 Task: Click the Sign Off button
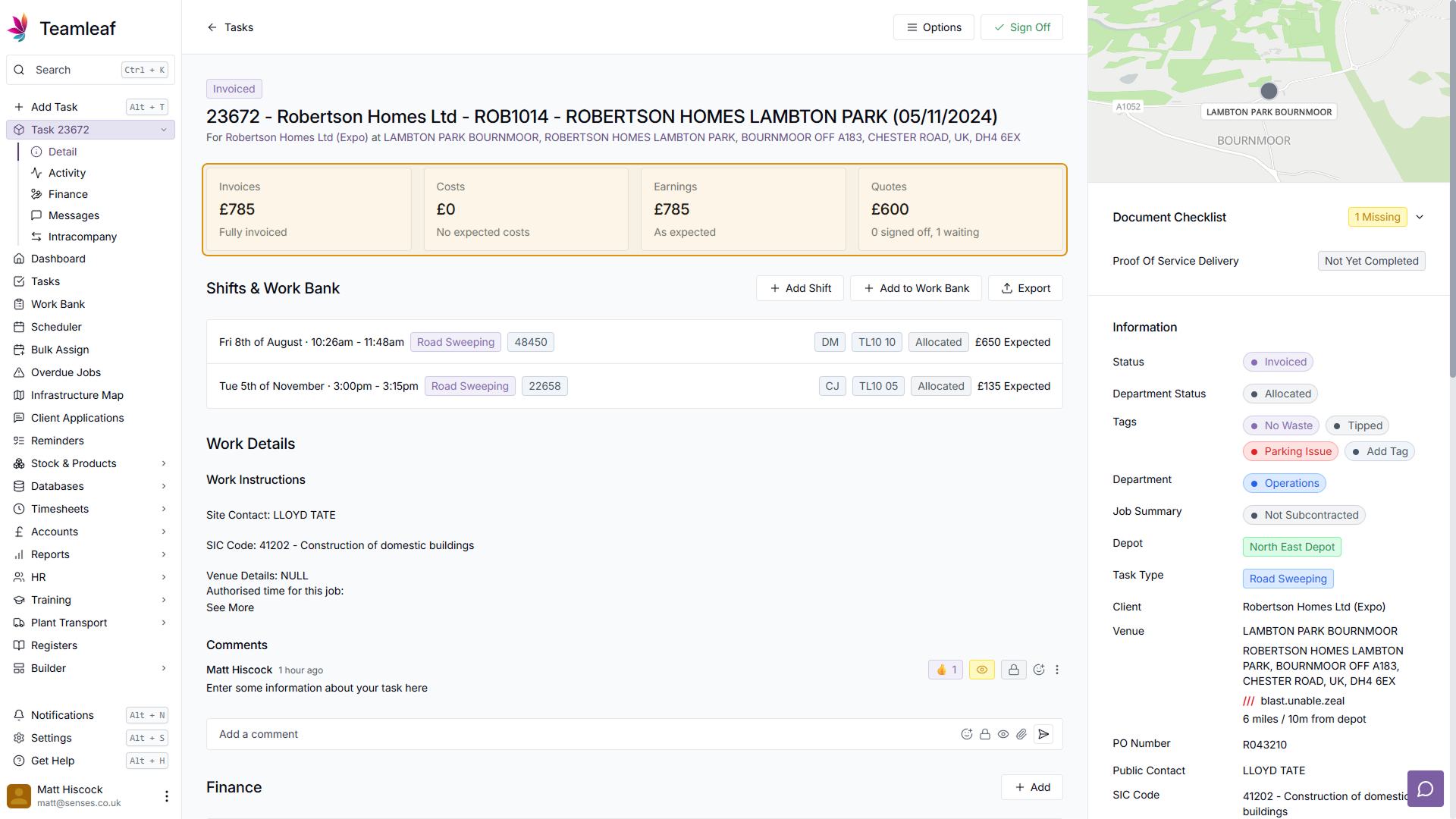[1021, 27]
